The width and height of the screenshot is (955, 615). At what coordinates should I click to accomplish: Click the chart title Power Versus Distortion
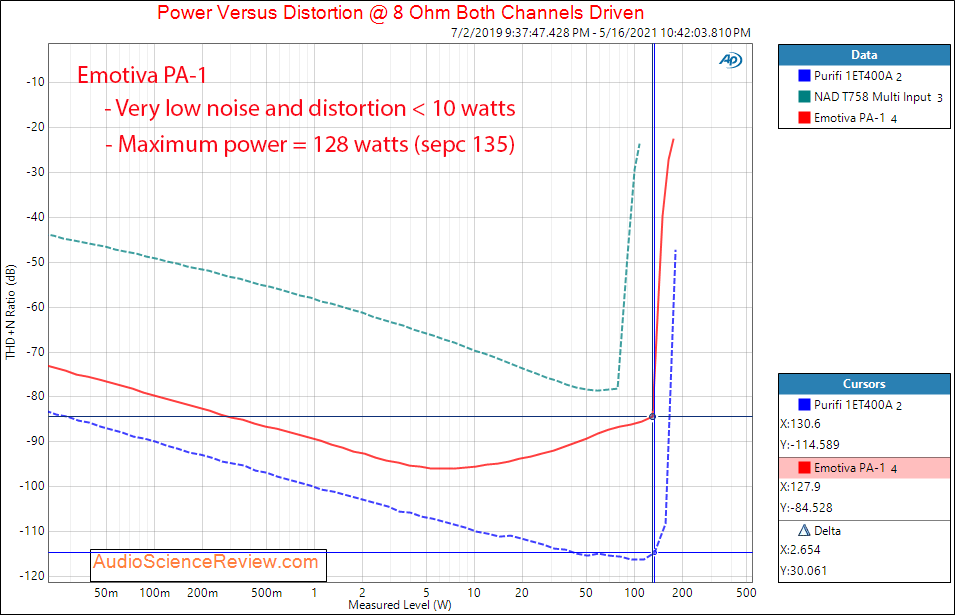coord(400,12)
